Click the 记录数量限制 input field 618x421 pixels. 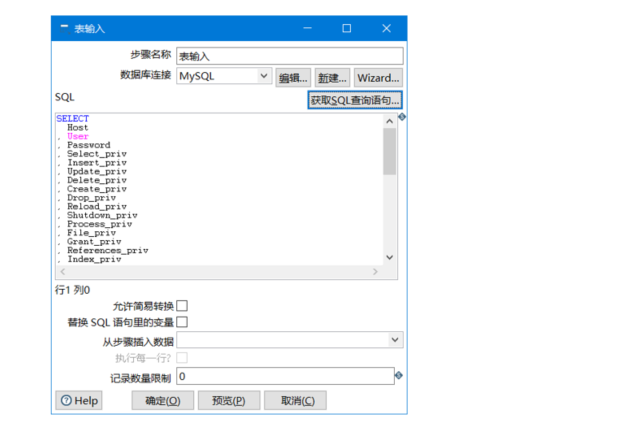(x=285, y=376)
